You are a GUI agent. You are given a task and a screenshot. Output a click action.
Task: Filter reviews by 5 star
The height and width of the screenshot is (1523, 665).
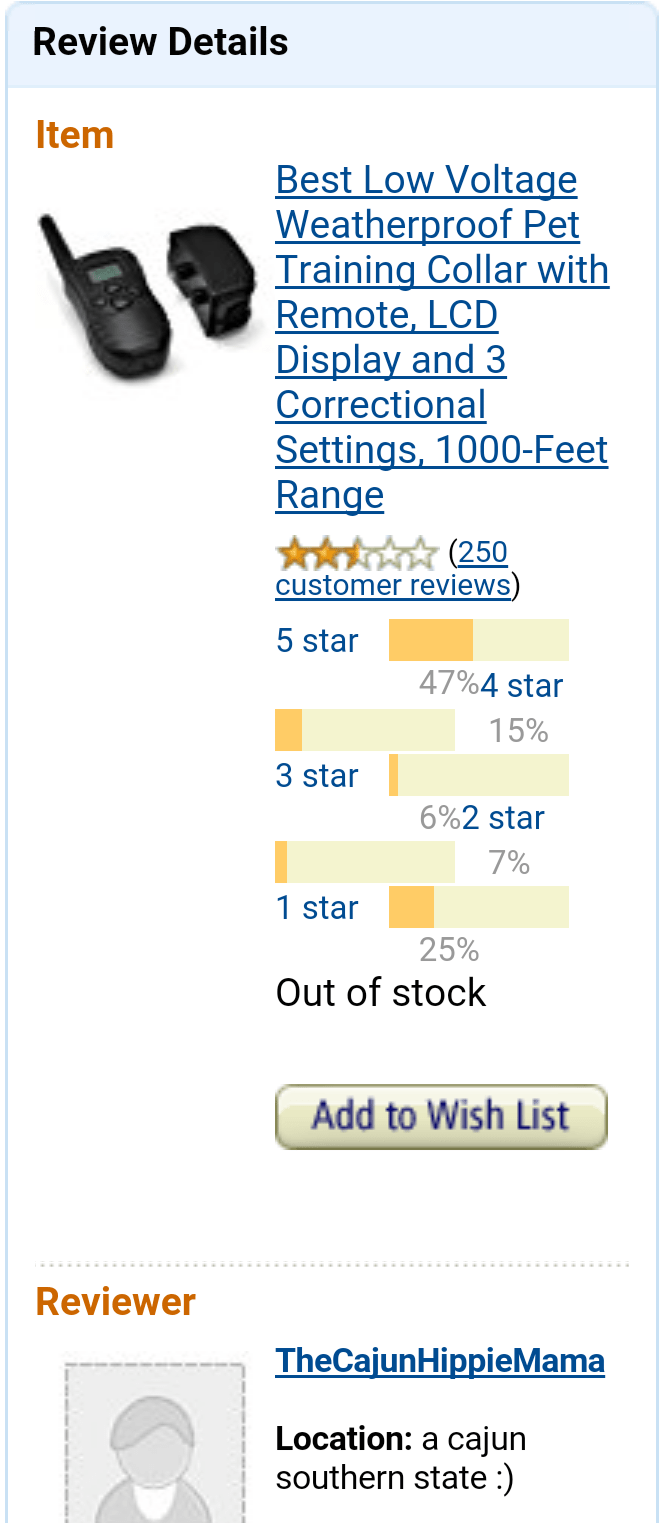click(316, 641)
